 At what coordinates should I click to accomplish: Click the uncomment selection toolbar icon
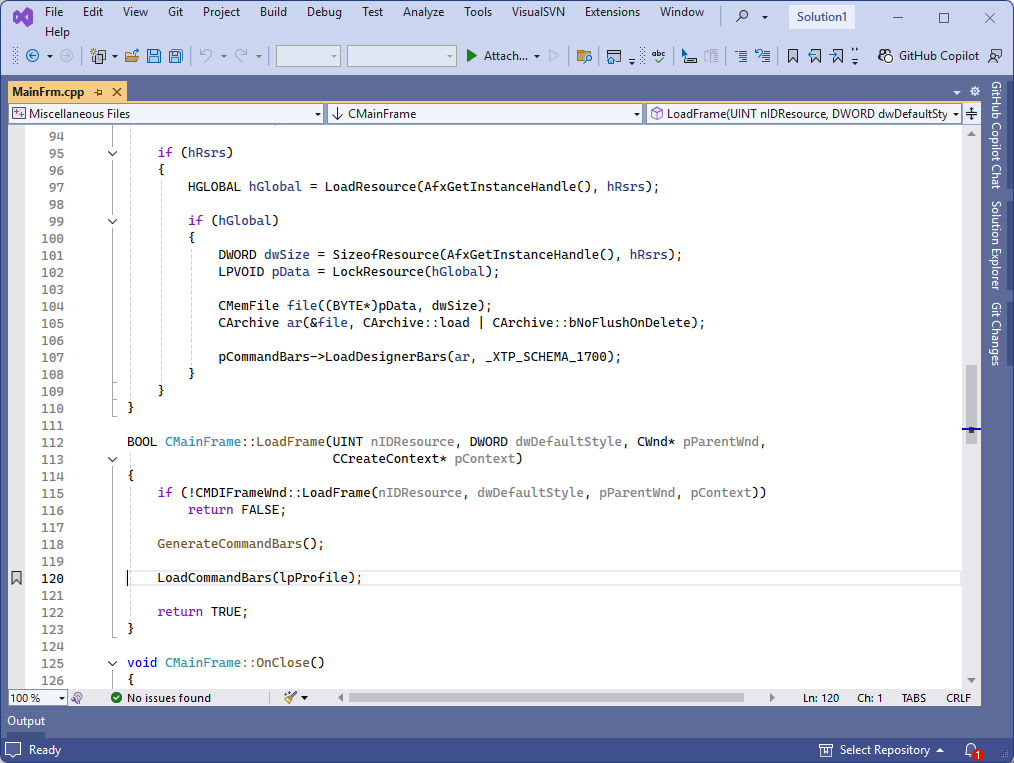pos(763,56)
